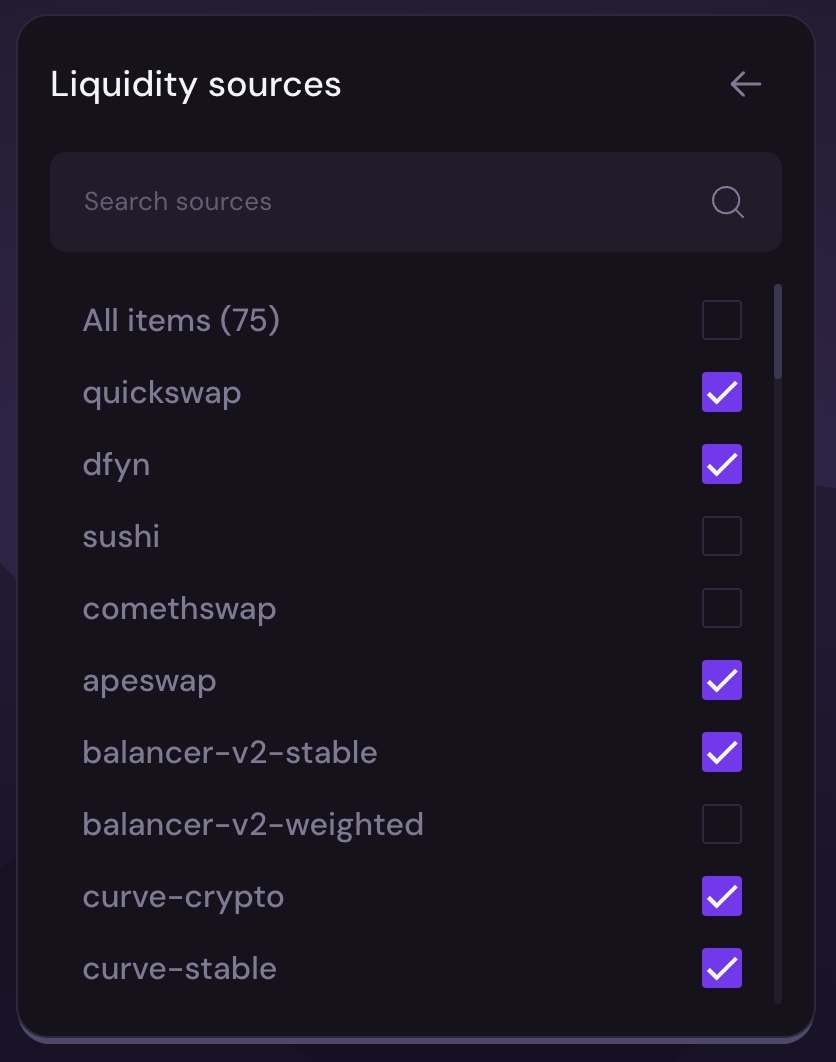Click the back arrow icon
This screenshot has width=836, height=1062.
746,84
